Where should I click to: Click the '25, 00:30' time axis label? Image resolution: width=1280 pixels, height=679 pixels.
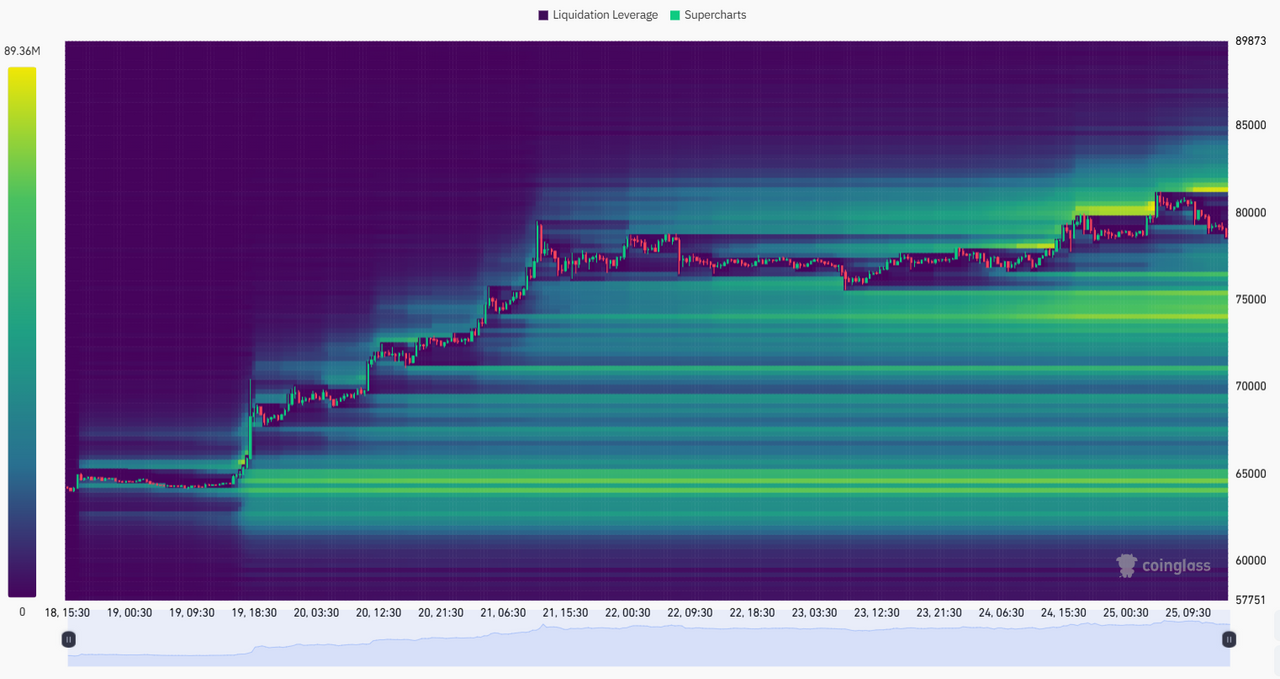[1125, 613]
